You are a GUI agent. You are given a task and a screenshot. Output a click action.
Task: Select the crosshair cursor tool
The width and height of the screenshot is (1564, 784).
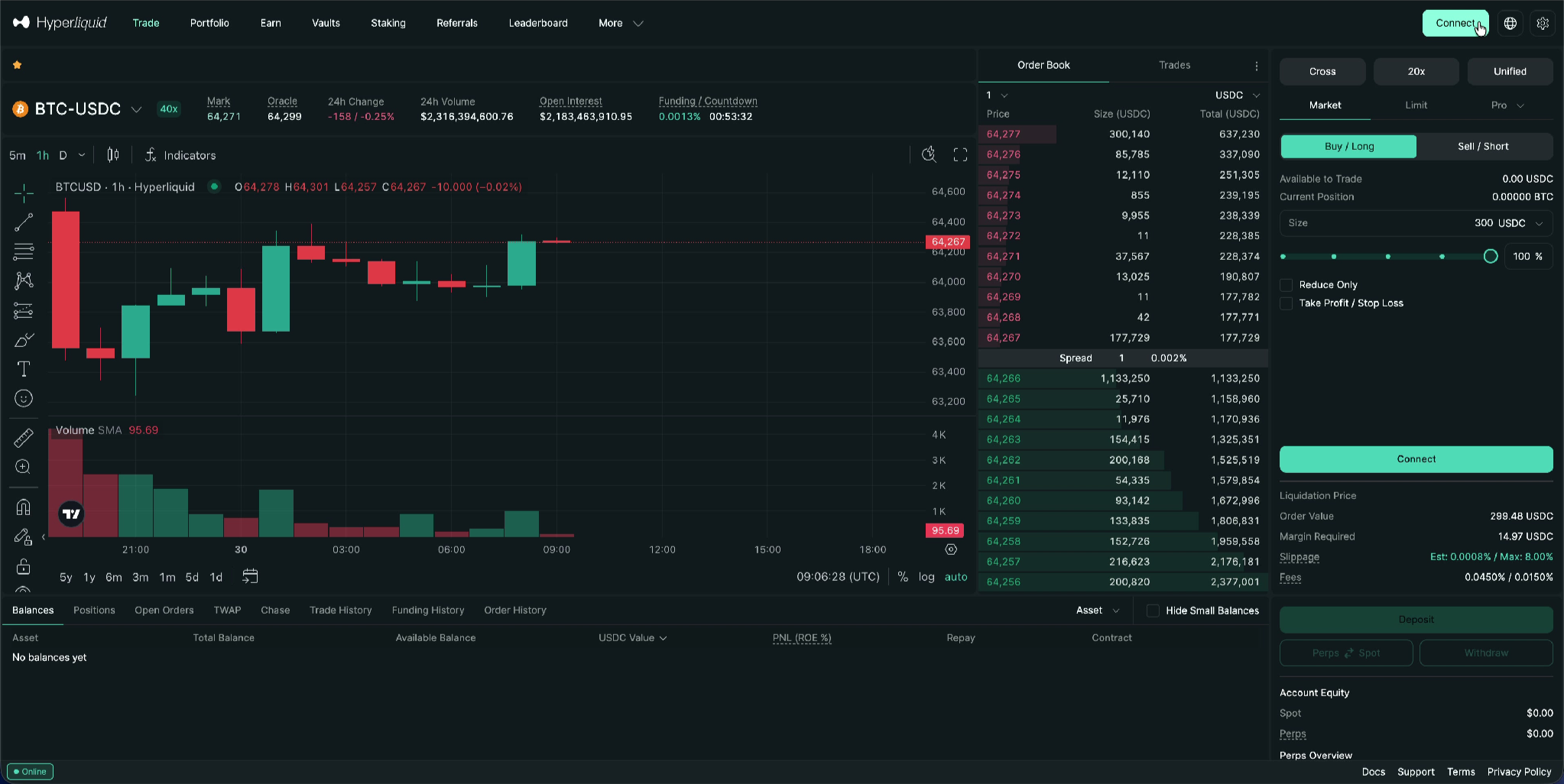(x=24, y=193)
